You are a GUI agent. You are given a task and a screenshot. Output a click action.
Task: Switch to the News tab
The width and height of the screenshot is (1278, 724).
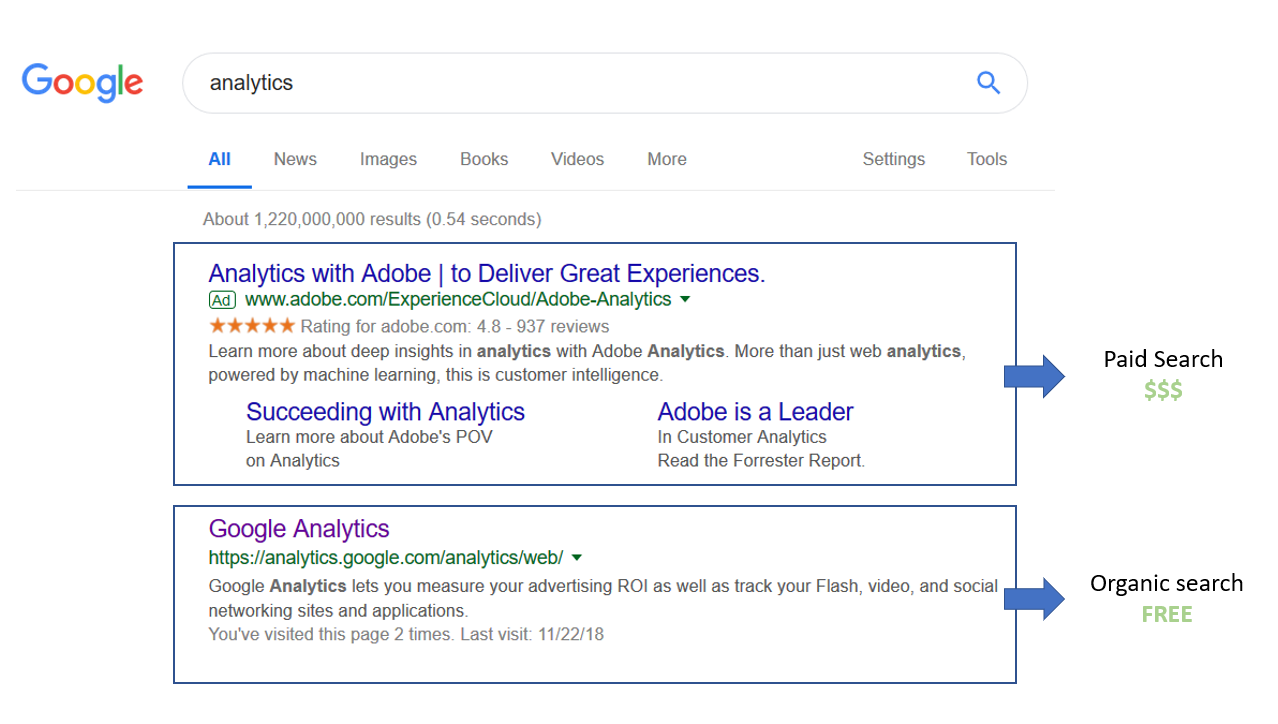click(295, 159)
